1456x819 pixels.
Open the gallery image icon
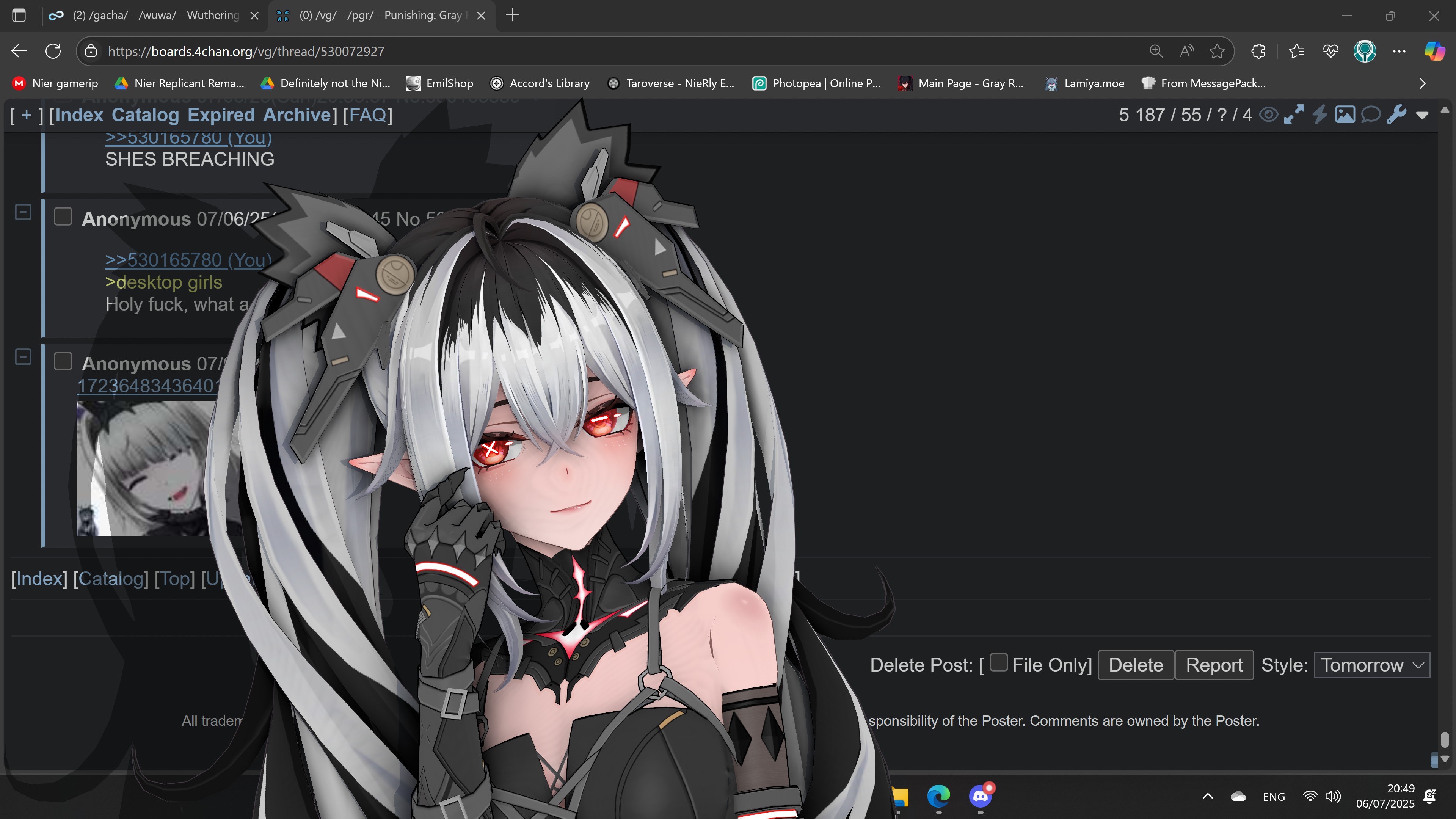click(1345, 115)
